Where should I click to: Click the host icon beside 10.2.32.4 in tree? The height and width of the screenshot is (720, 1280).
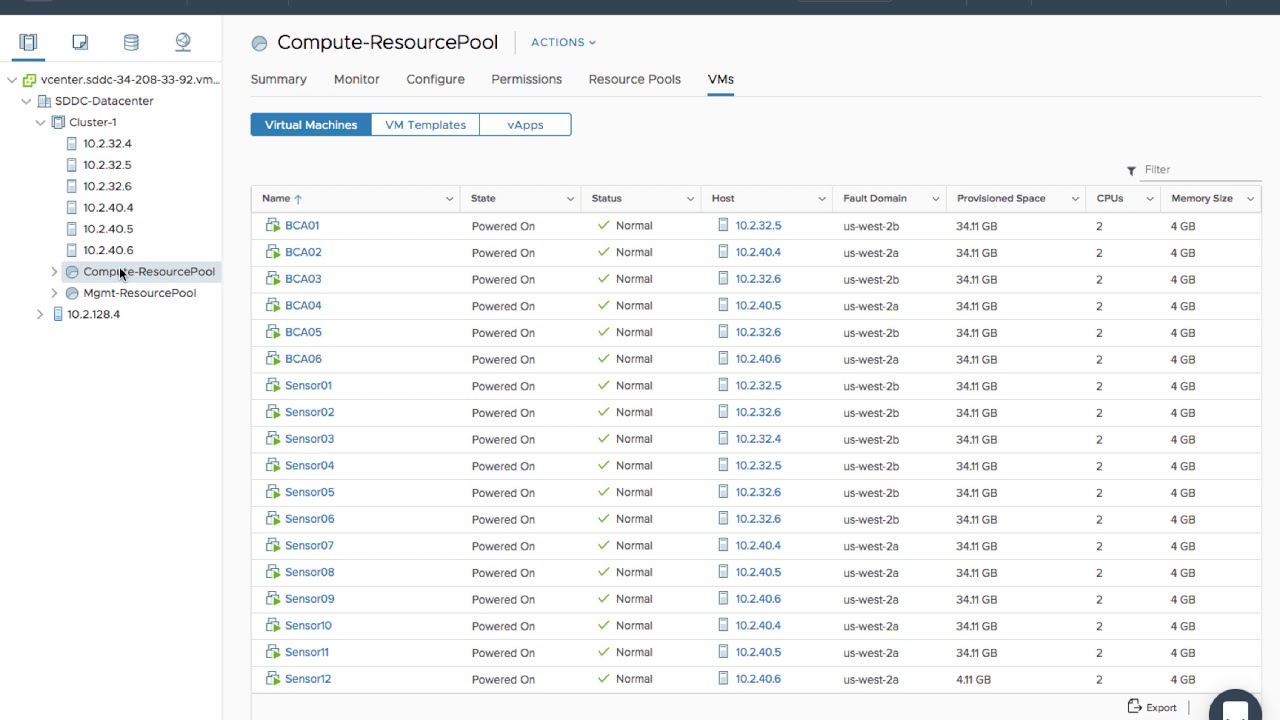pyautogui.click(x=71, y=144)
